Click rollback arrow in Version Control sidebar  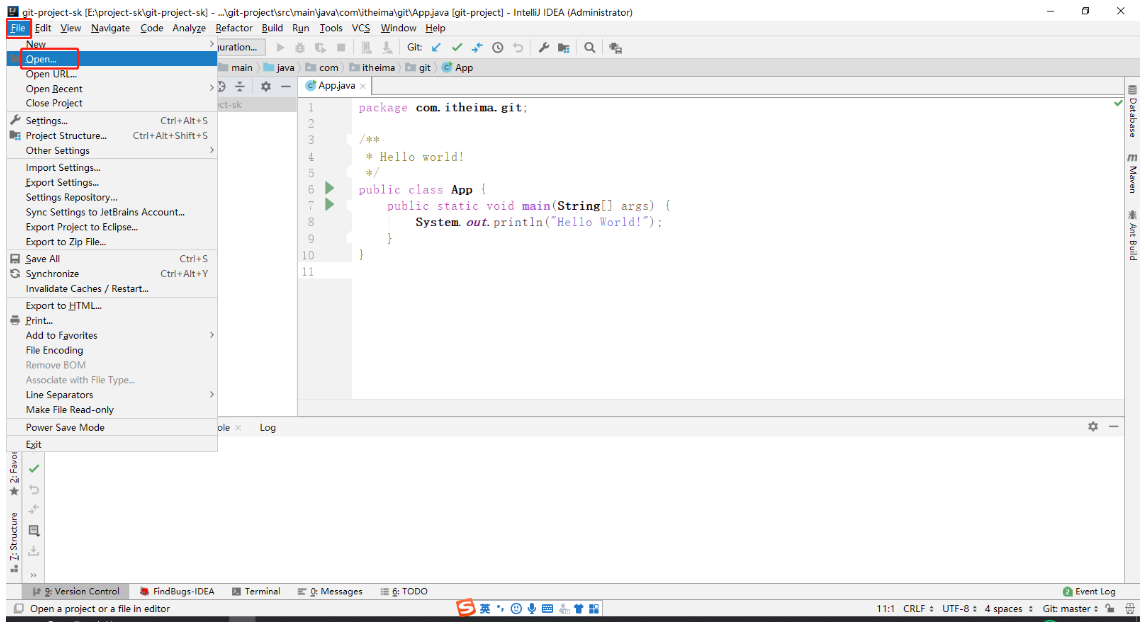pos(34,490)
